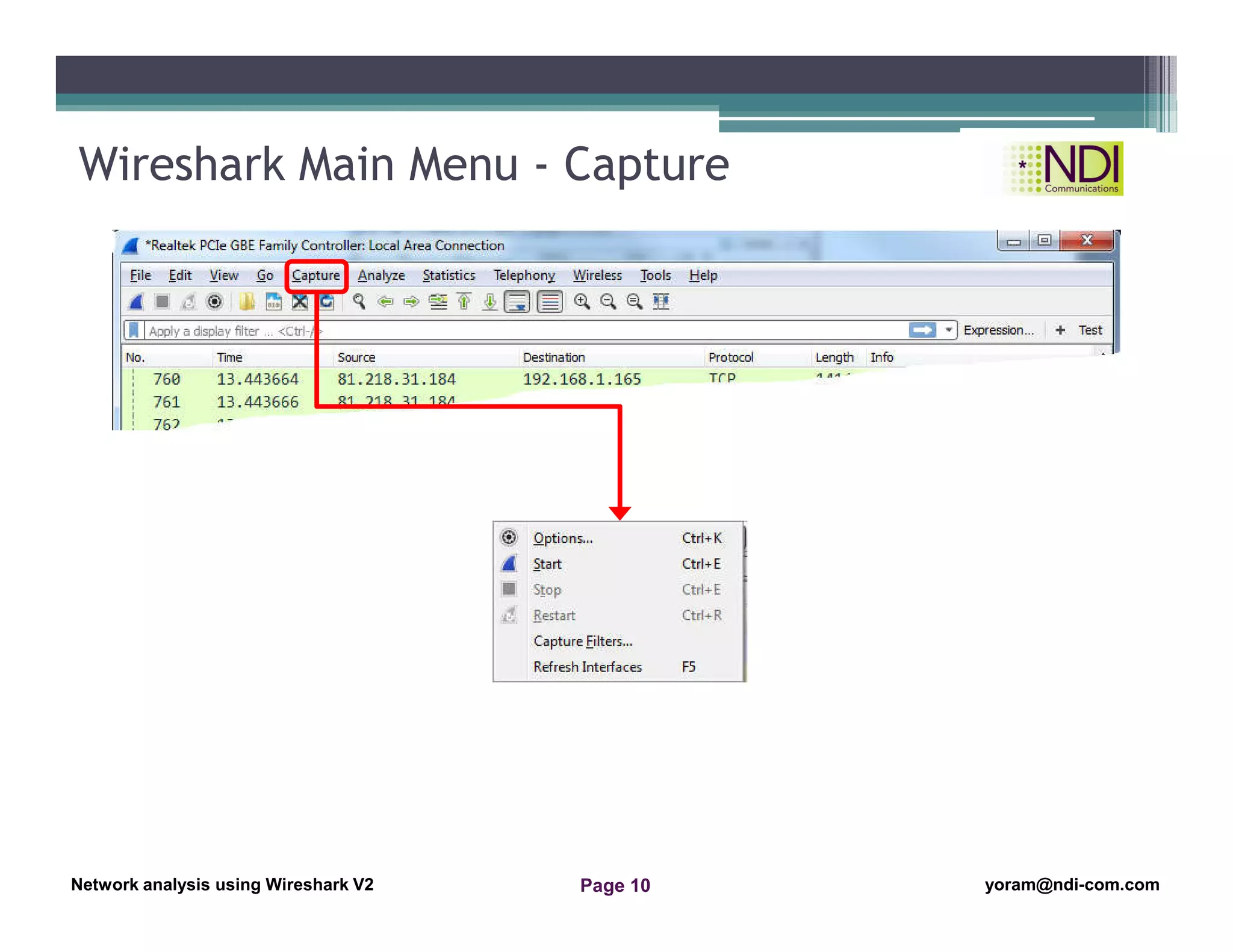This screenshot has width=1233, height=952.
Task: Choose Start in the Capture dropdown menu
Action: click(x=618, y=564)
